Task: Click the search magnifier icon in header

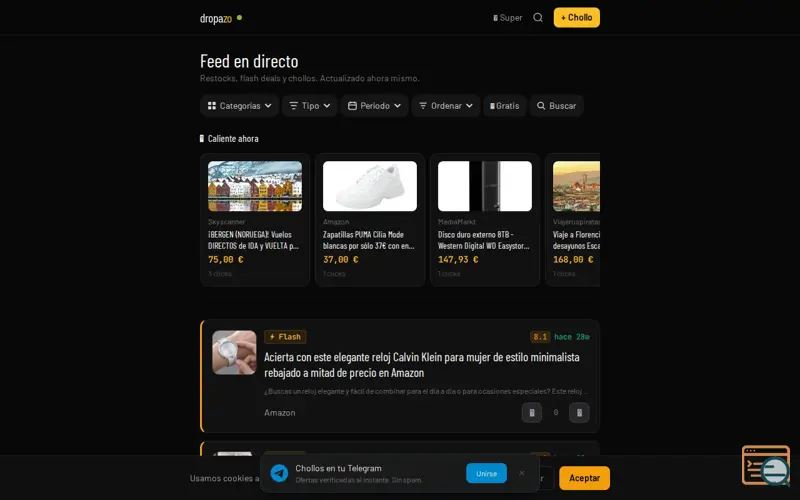Action: pos(538,17)
